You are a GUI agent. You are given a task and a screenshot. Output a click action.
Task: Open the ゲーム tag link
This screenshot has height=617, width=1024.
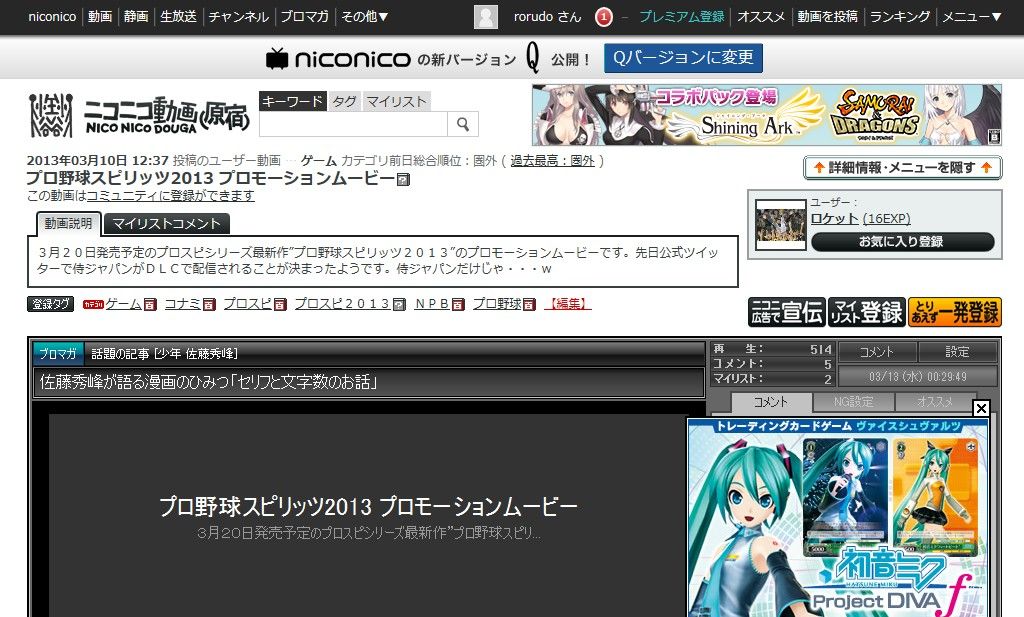[123, 304]
